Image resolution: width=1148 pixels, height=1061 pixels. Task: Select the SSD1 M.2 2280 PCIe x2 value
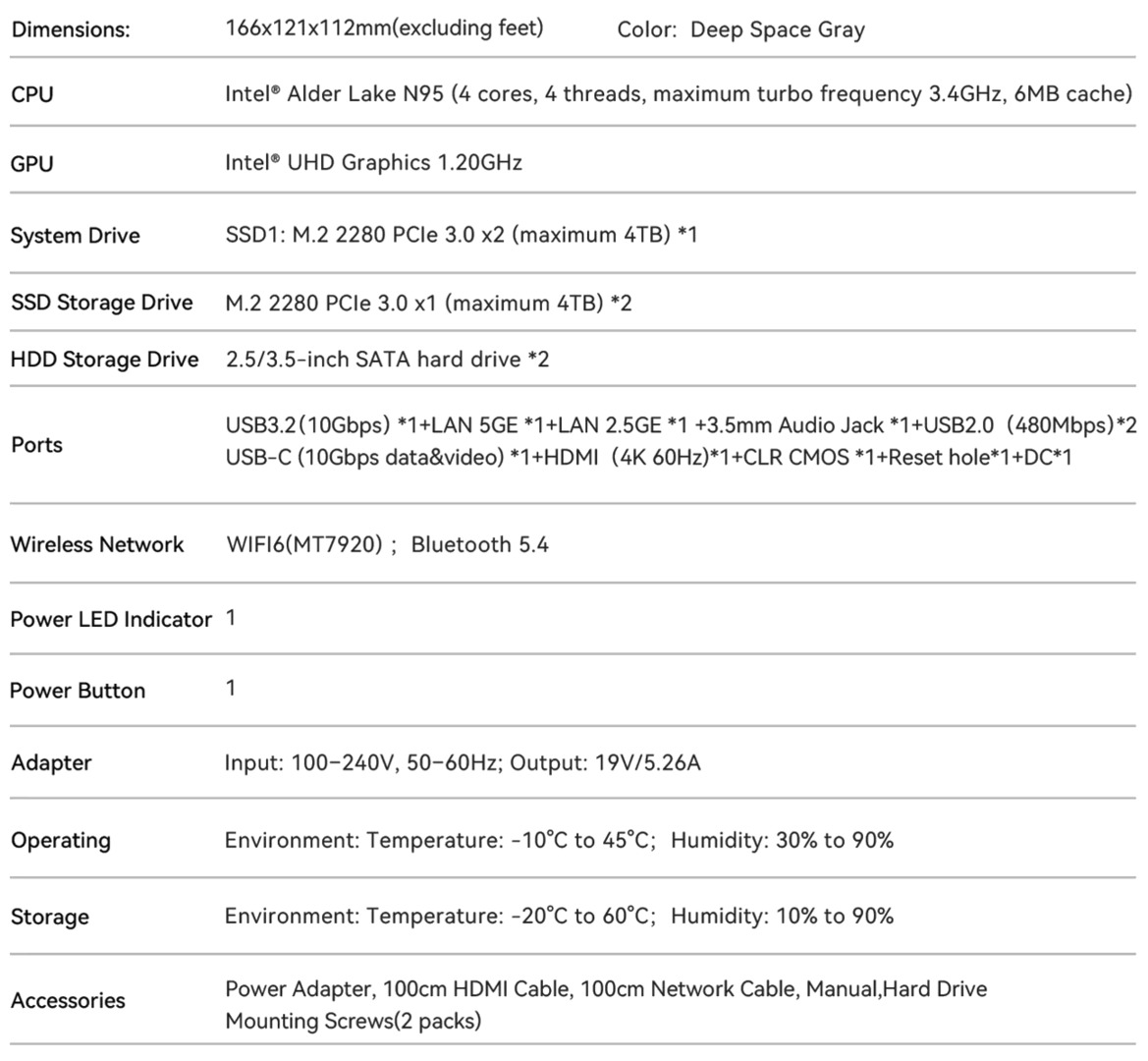(461, 235)
